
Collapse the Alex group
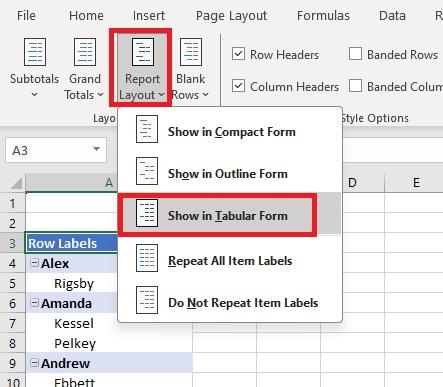pos(34,263)
